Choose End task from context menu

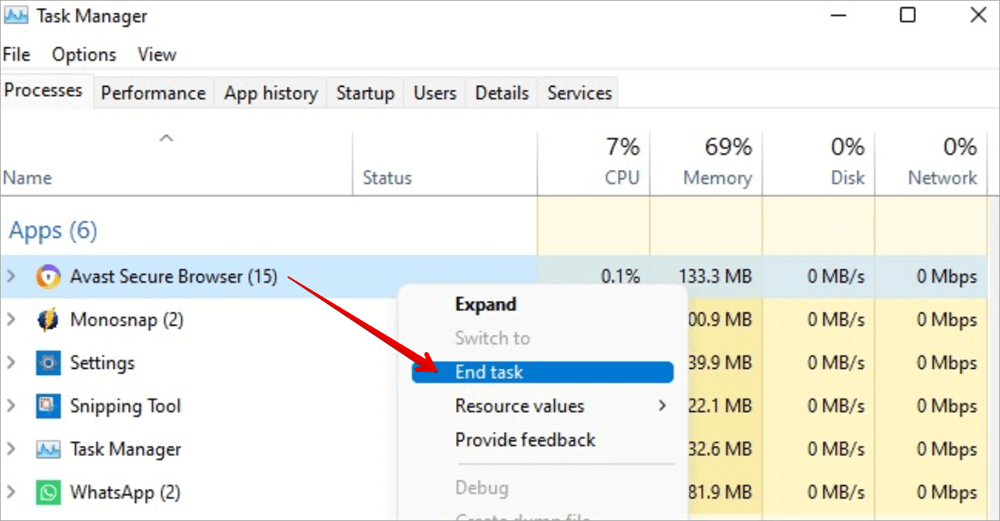tap(489, 372)
